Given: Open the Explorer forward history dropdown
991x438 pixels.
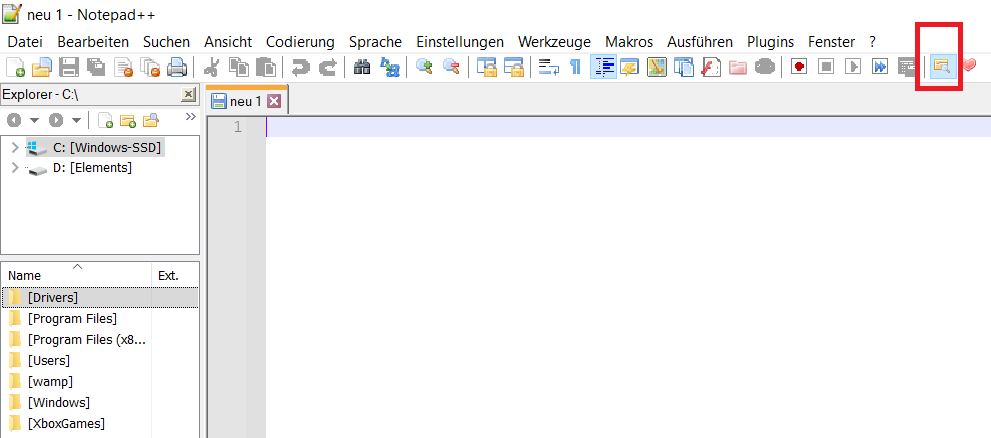Looking at the screenshot, I should (76, 119).
